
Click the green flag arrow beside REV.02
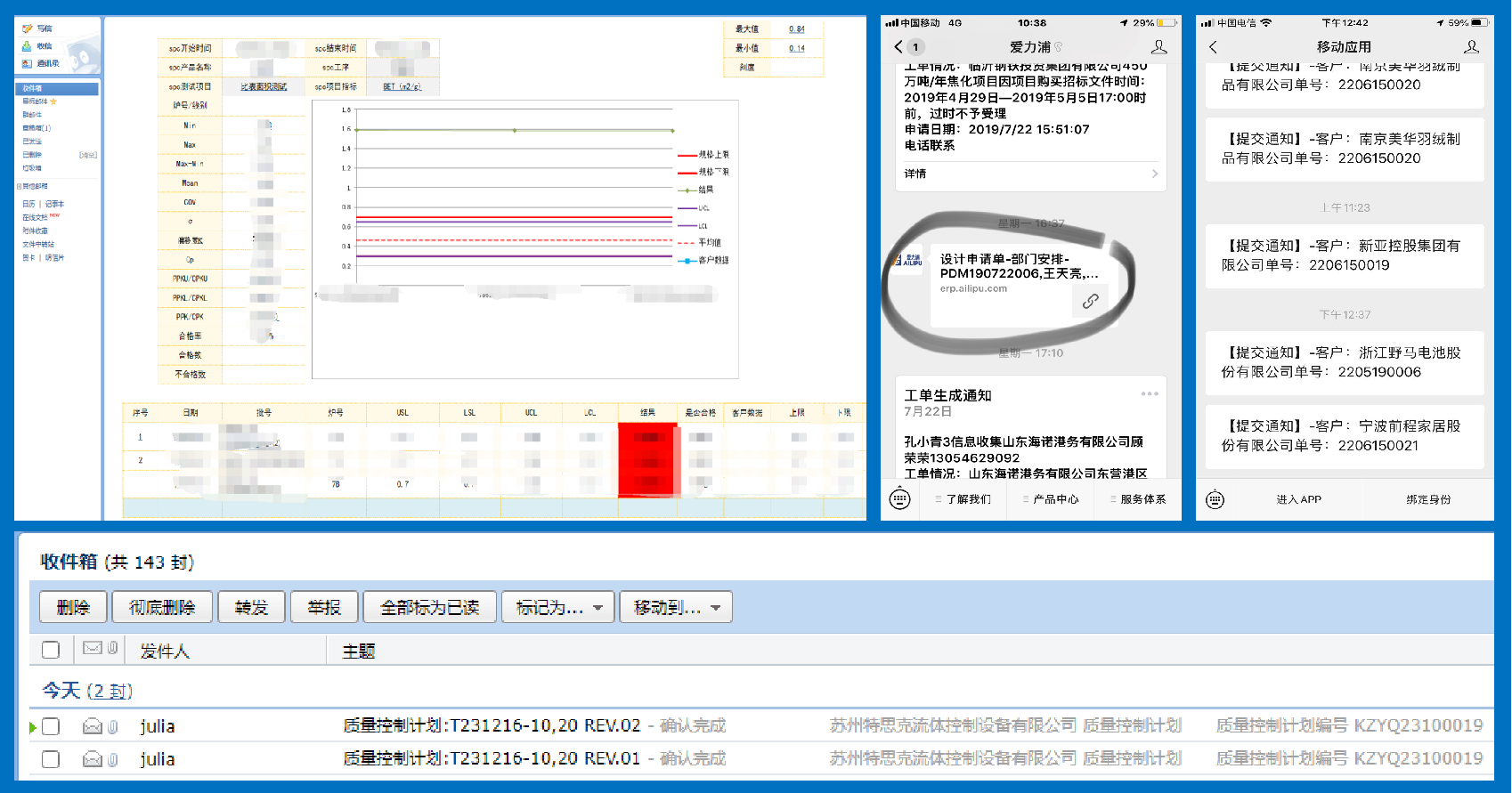pyautogui.click(x=33, y=727)
